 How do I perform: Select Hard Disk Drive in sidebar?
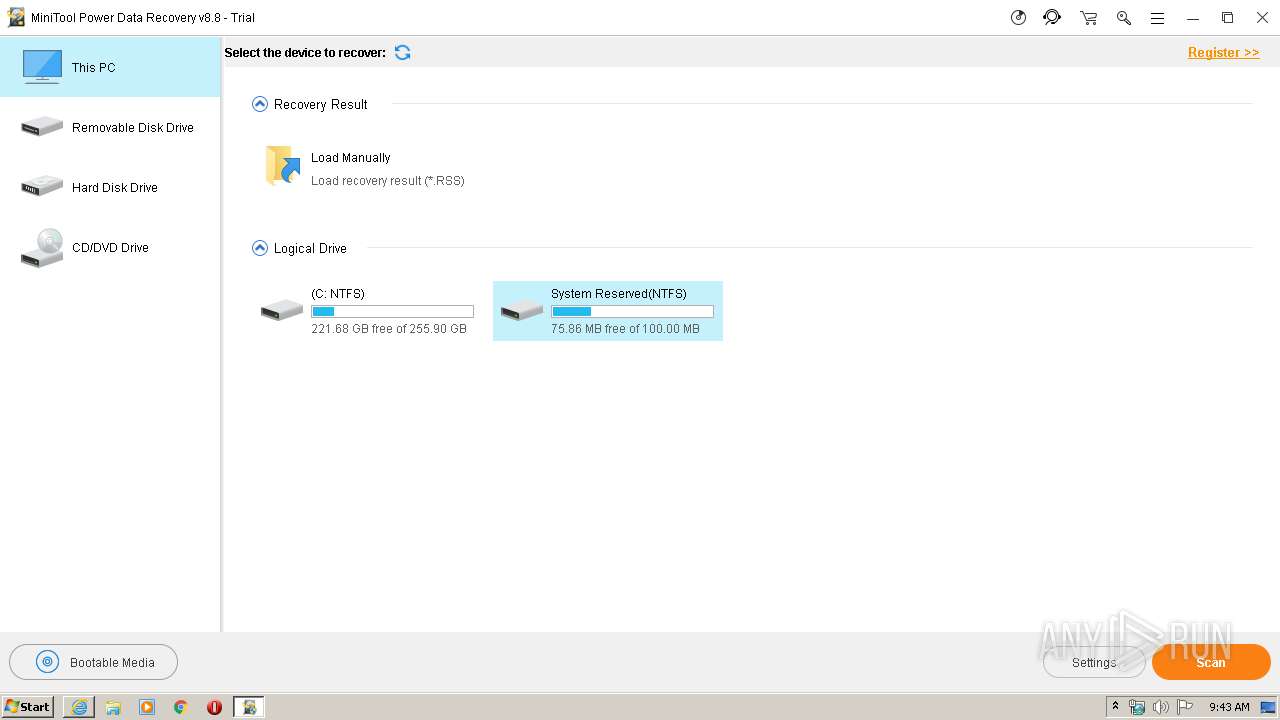click(x=110, y=187)
